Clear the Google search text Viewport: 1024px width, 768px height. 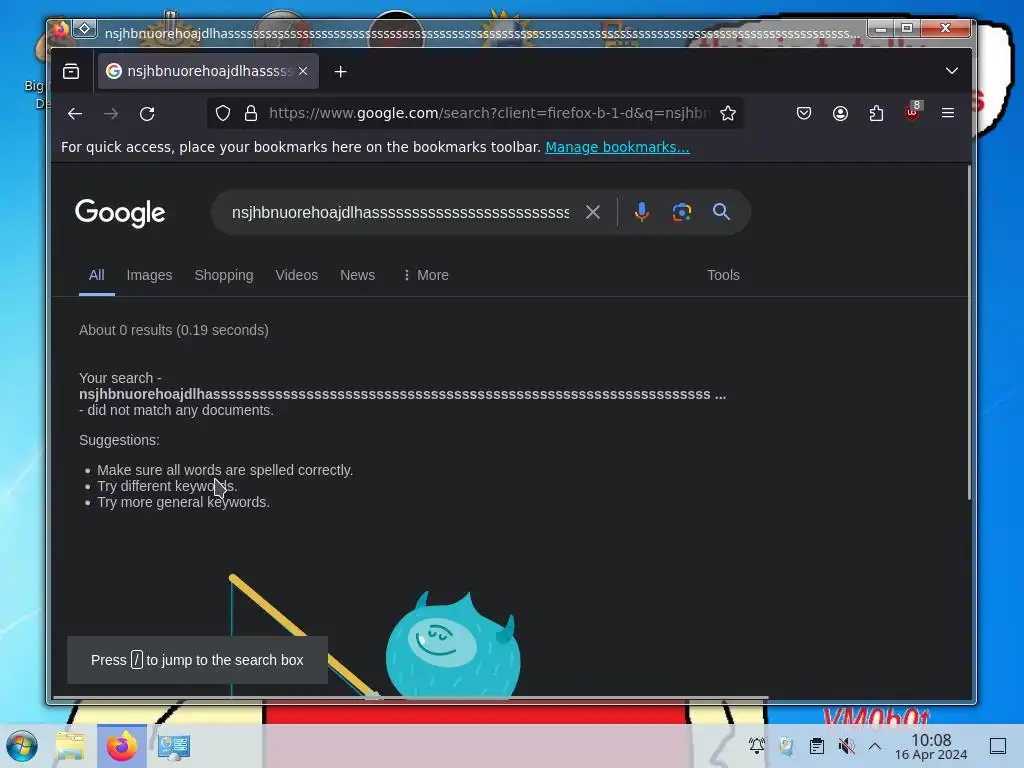click(592, 212)
